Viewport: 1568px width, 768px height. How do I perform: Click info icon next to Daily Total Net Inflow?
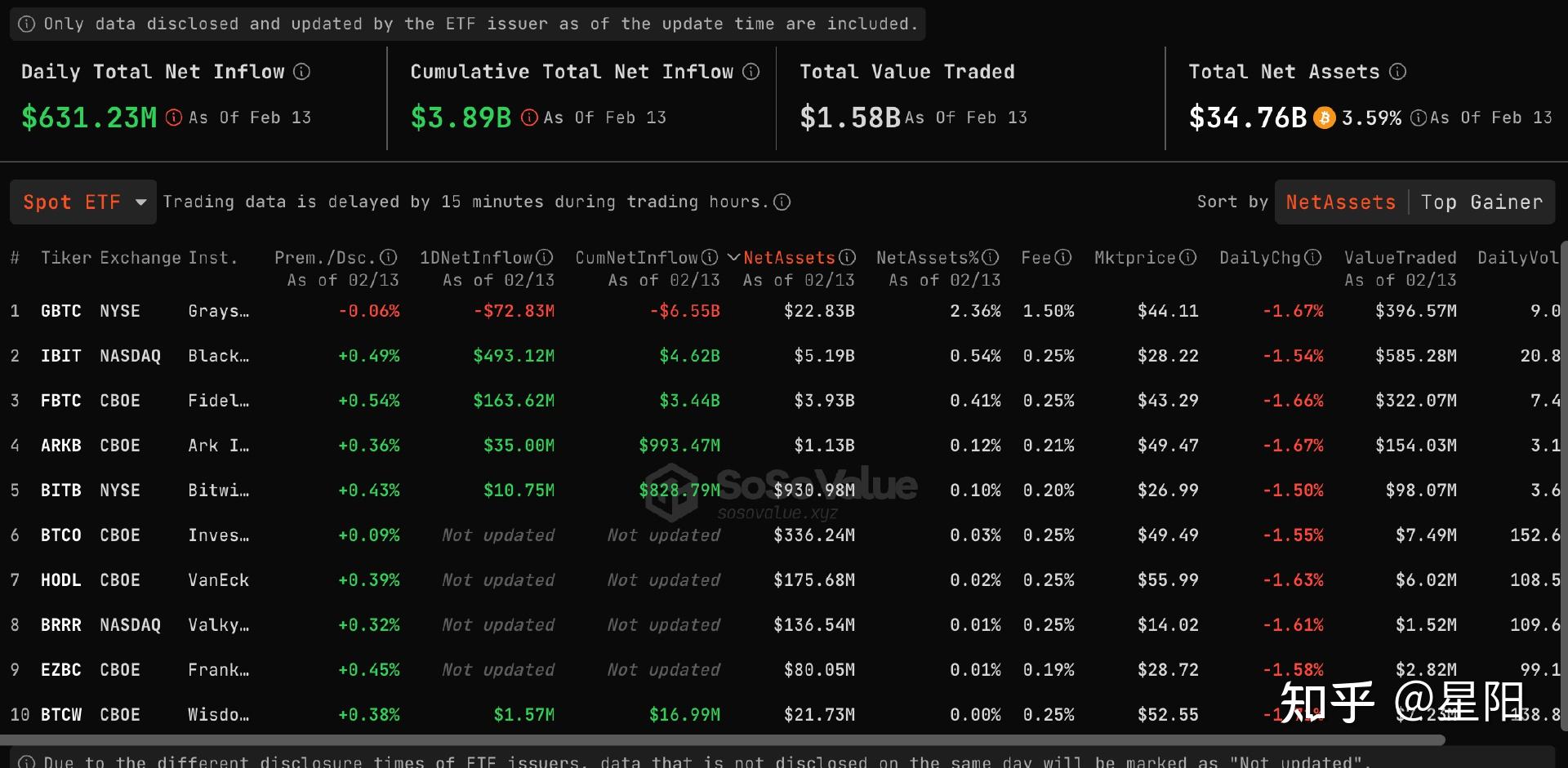coord(301,72)
